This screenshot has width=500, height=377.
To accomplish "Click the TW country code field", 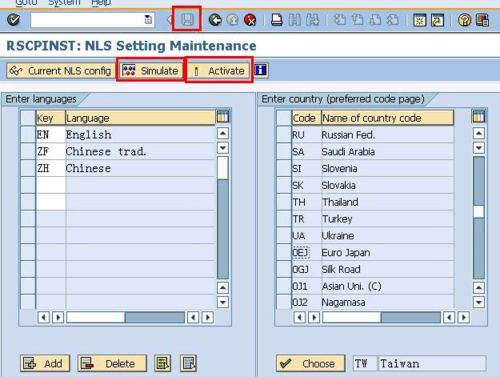I will coord(365,363).
